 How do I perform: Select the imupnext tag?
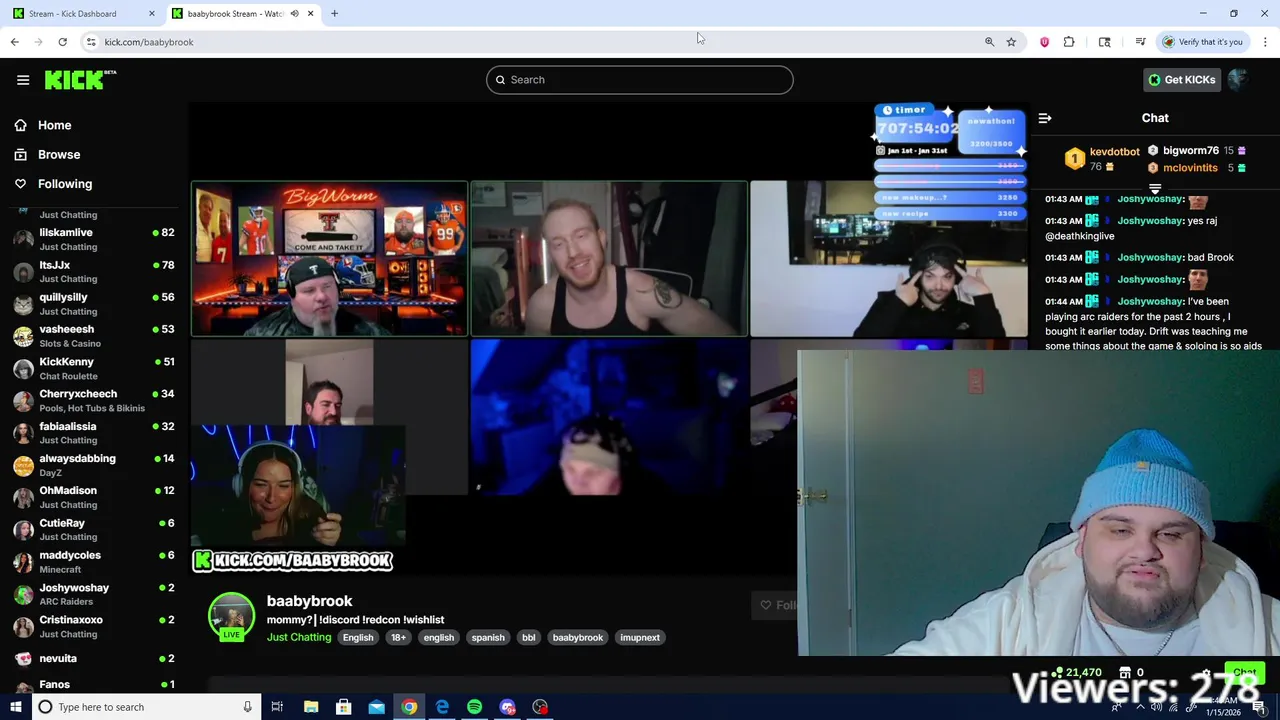[x=640, y=638]
